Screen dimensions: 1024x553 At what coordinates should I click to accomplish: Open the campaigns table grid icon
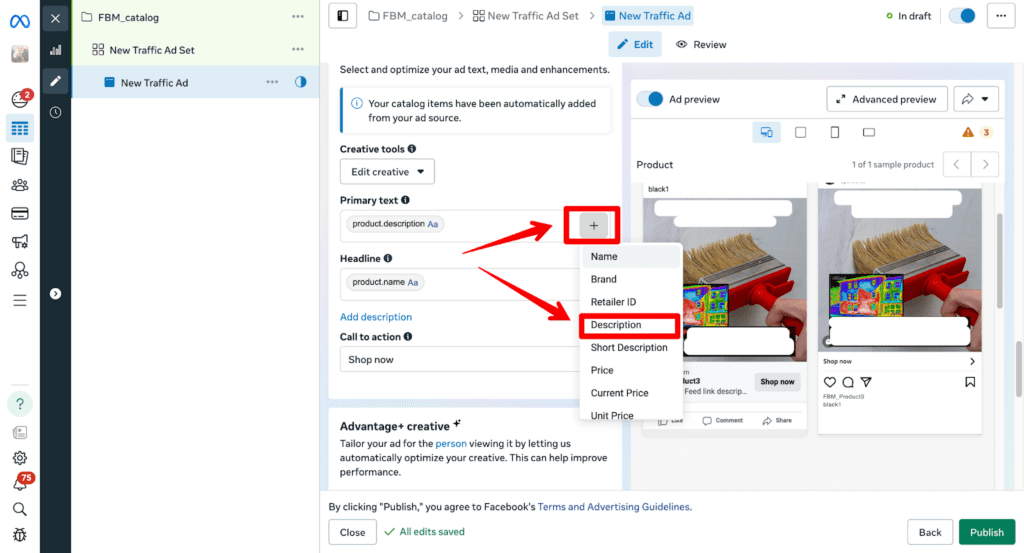coord(20,128)
